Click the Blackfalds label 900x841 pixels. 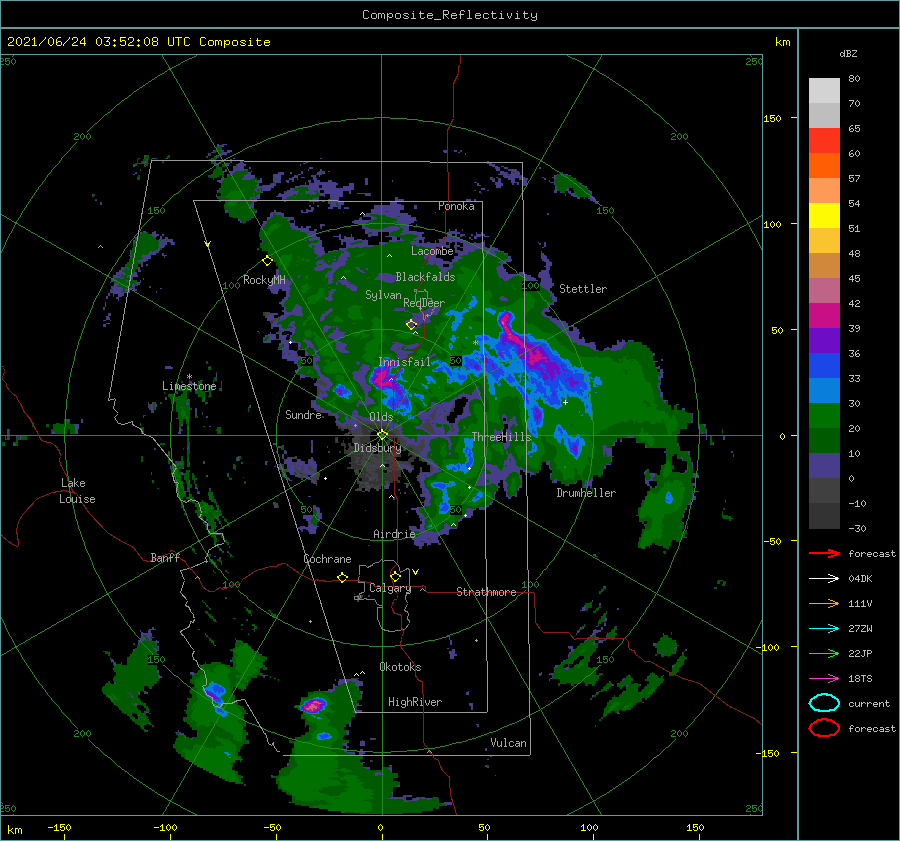(x=425, y=277)
